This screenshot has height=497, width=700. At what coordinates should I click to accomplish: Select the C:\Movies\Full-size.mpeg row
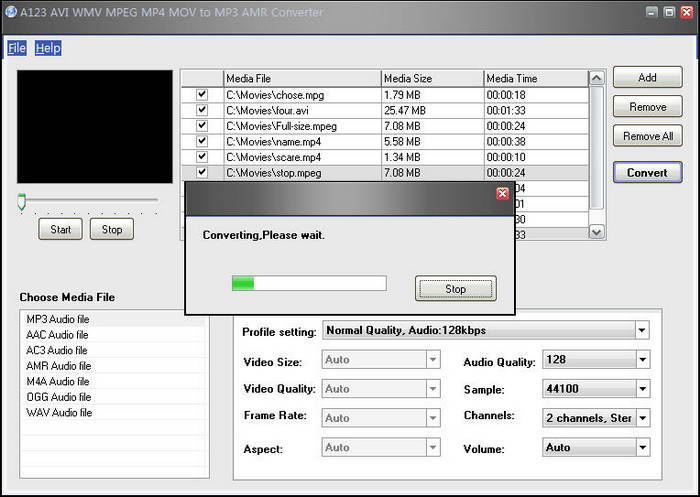pyautogui.click(x=385, y=126)
